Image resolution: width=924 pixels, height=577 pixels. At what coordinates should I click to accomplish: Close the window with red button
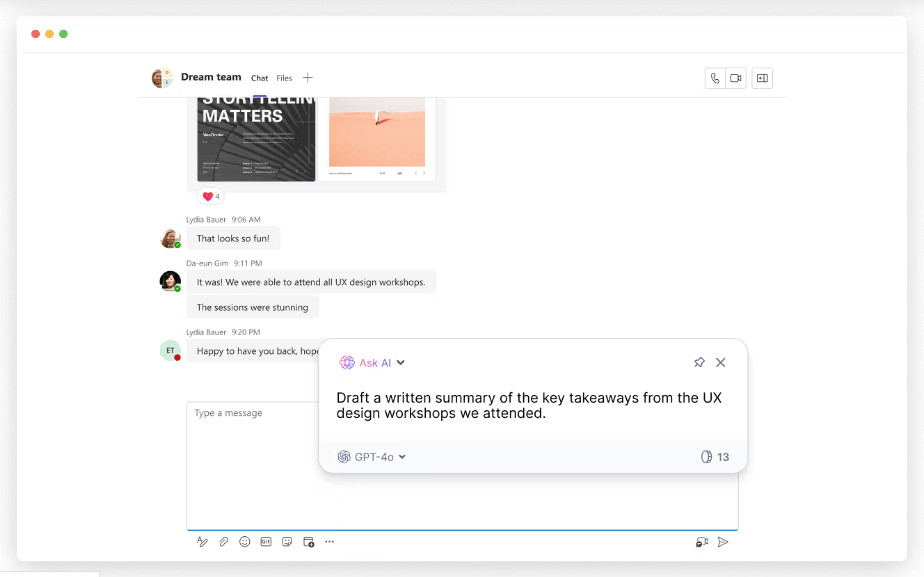pos(35,34)
